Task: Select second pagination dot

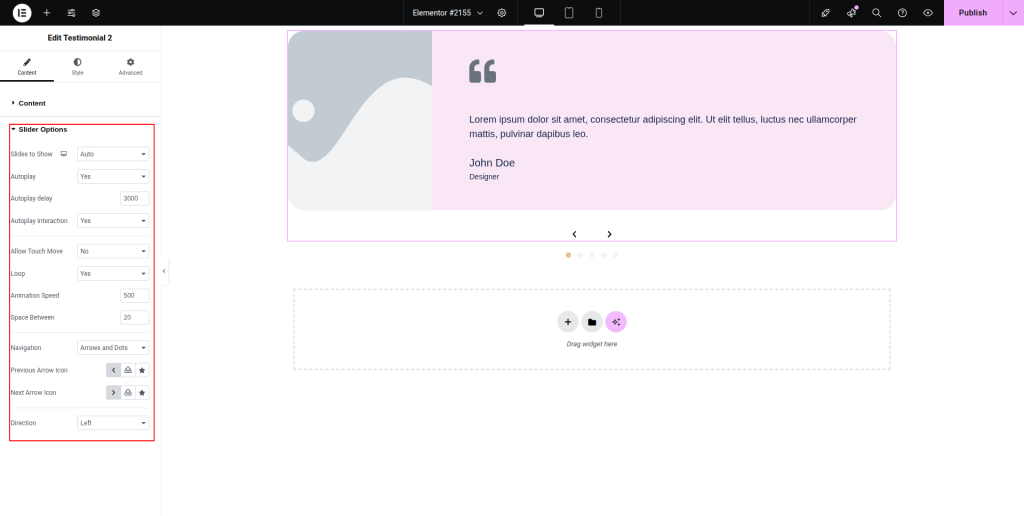Action: coord(580,255)
